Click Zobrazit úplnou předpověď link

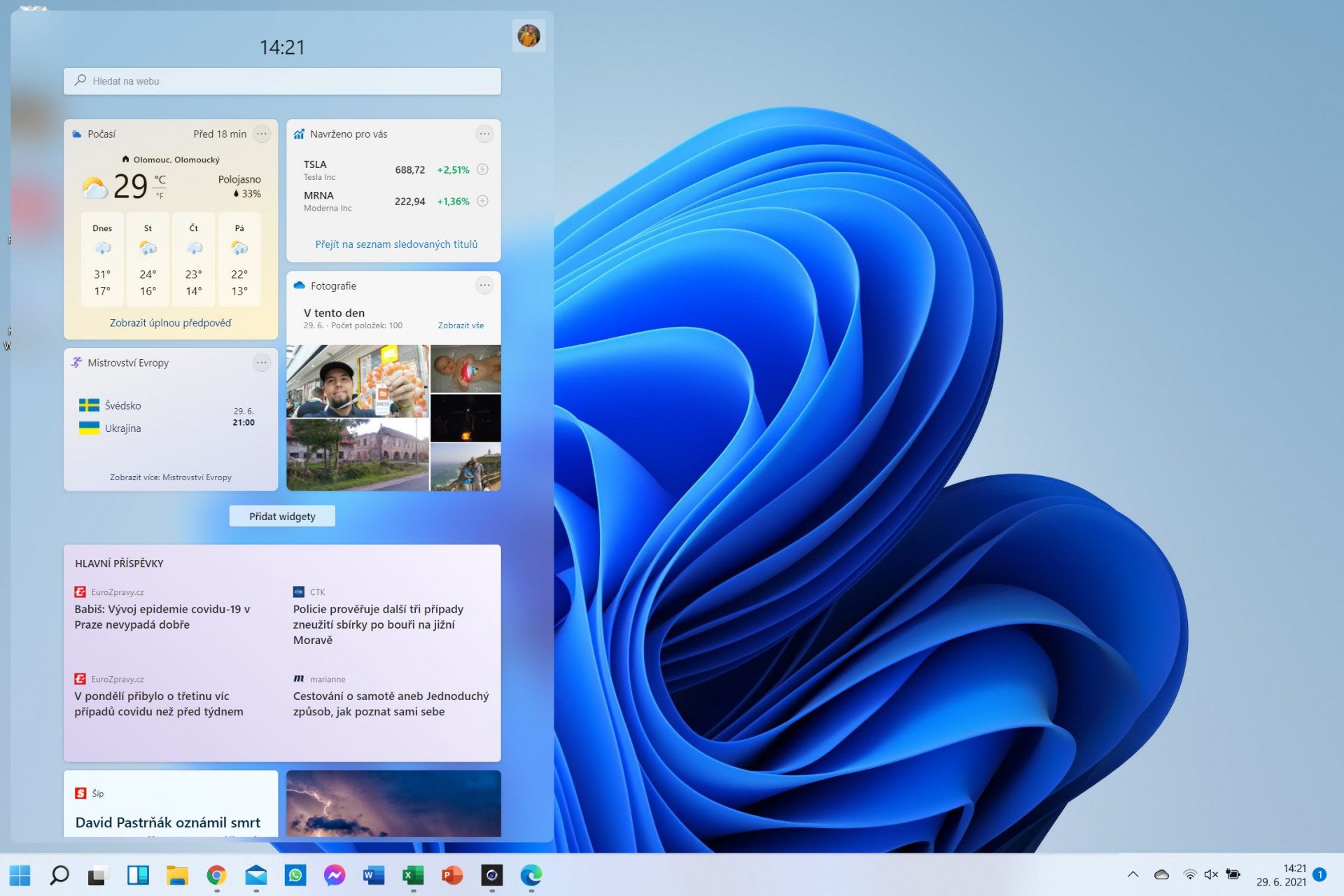coord(170,323)
